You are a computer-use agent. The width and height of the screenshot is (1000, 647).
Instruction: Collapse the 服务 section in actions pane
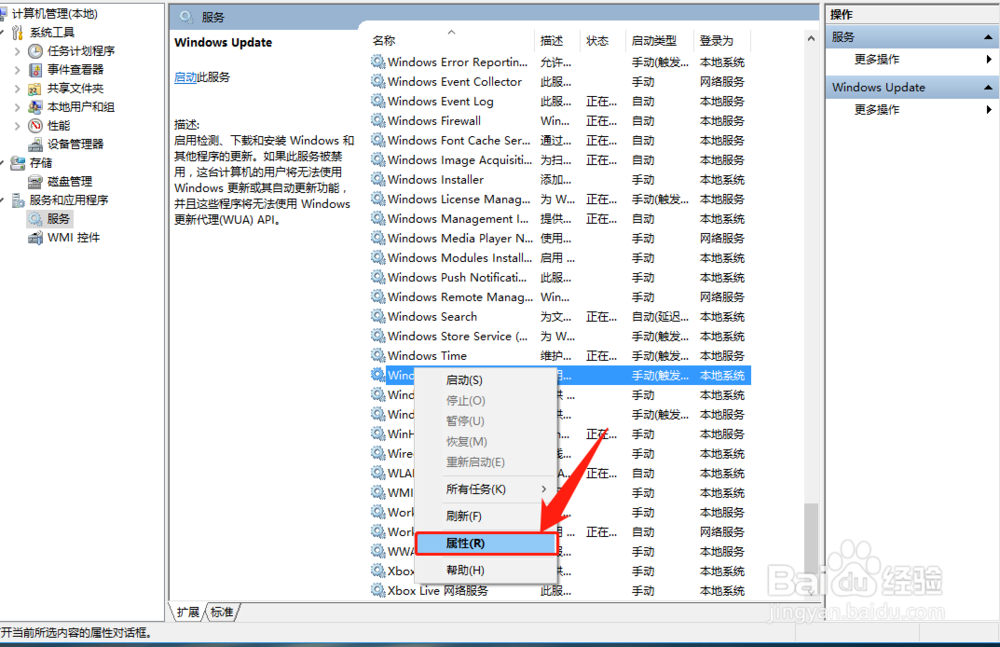988,37
